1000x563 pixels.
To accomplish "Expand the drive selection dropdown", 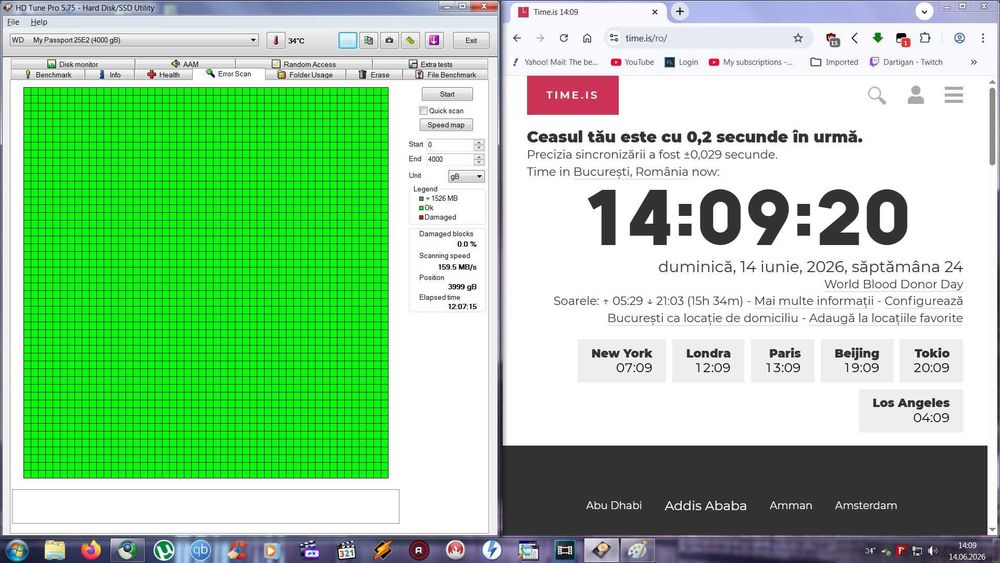I will pos(253,40).
